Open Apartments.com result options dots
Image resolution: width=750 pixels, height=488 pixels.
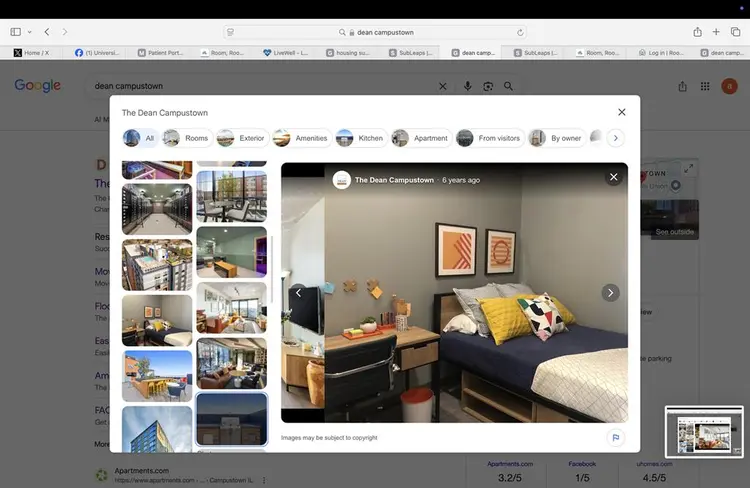(264, 480)
